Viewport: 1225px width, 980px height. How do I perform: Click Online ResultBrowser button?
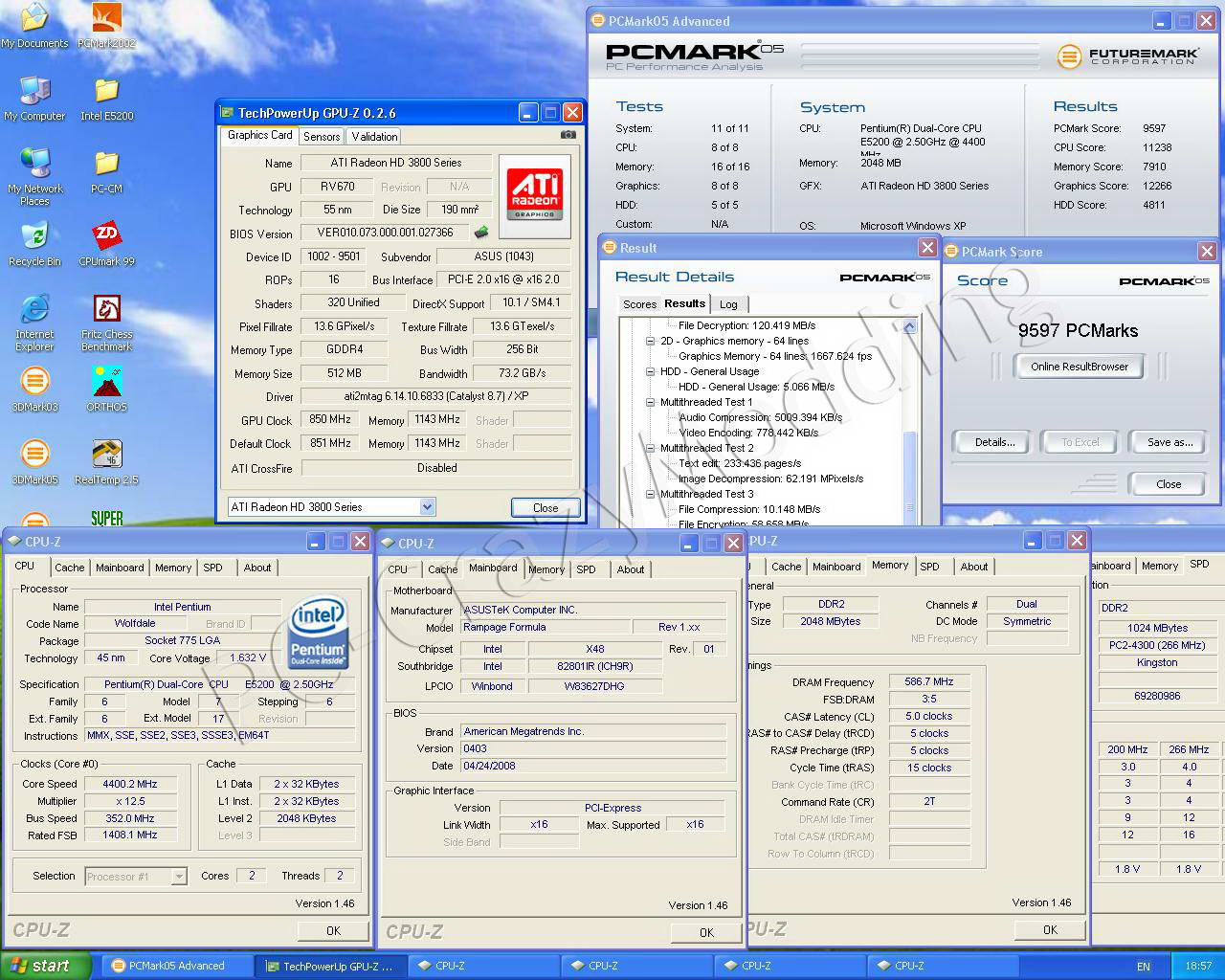click(1079, 367)
